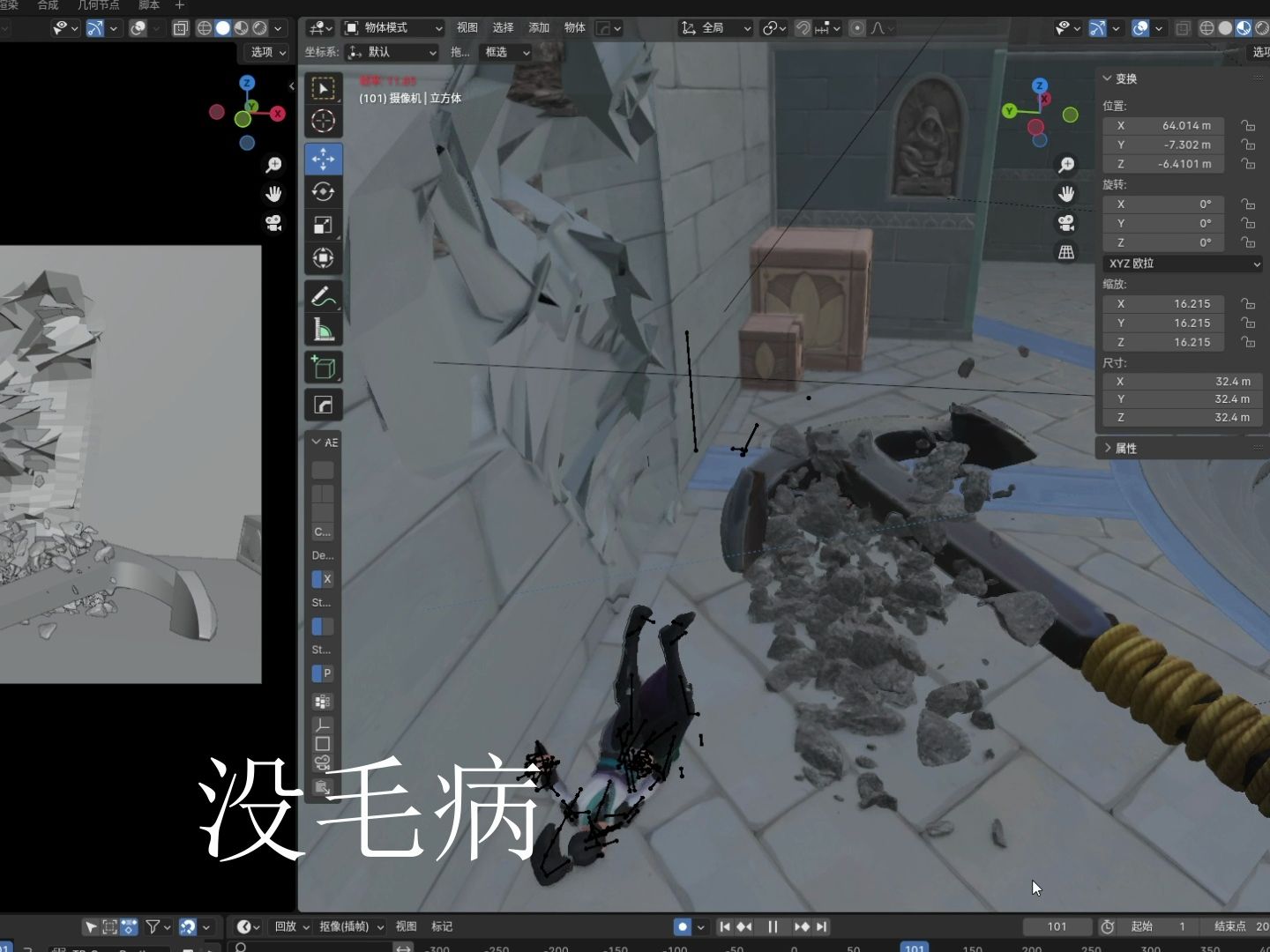The image size is (1270, 952).
Task: Click the grid array icon in AE panel
Action: pos(323,702)
